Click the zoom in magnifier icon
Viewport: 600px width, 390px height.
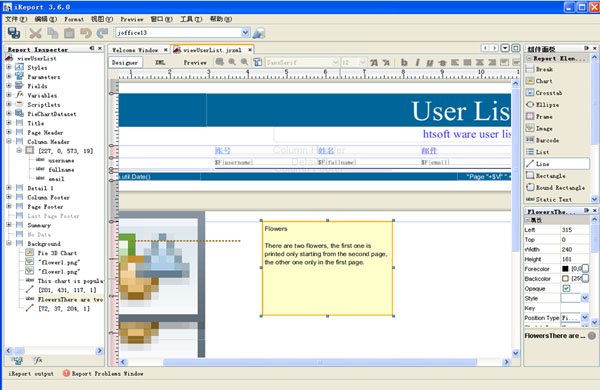click(x=232, y=62)
